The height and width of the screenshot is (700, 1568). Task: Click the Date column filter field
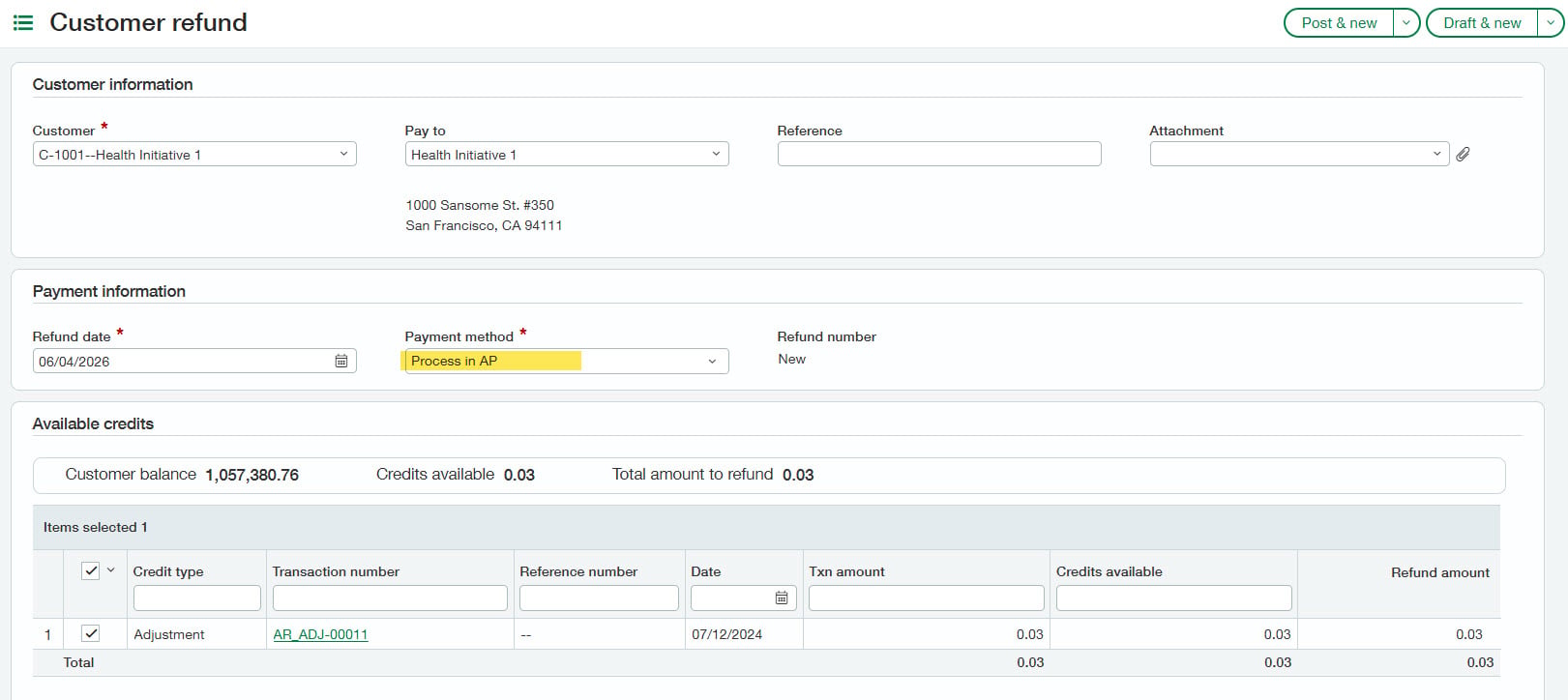click(743, 598)
